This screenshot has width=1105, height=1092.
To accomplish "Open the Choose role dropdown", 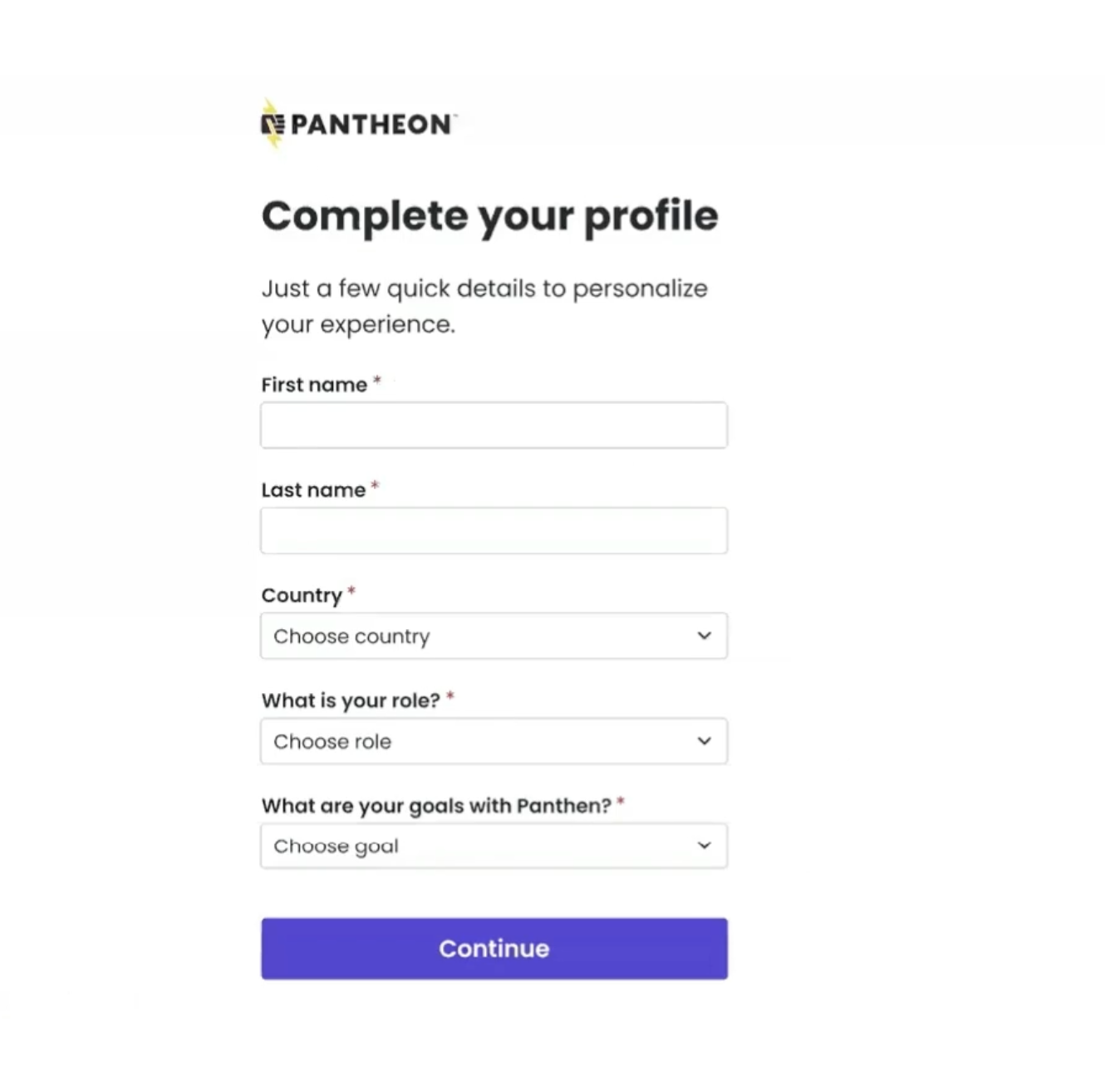I will pyautogui.click(x=494, y=741).
